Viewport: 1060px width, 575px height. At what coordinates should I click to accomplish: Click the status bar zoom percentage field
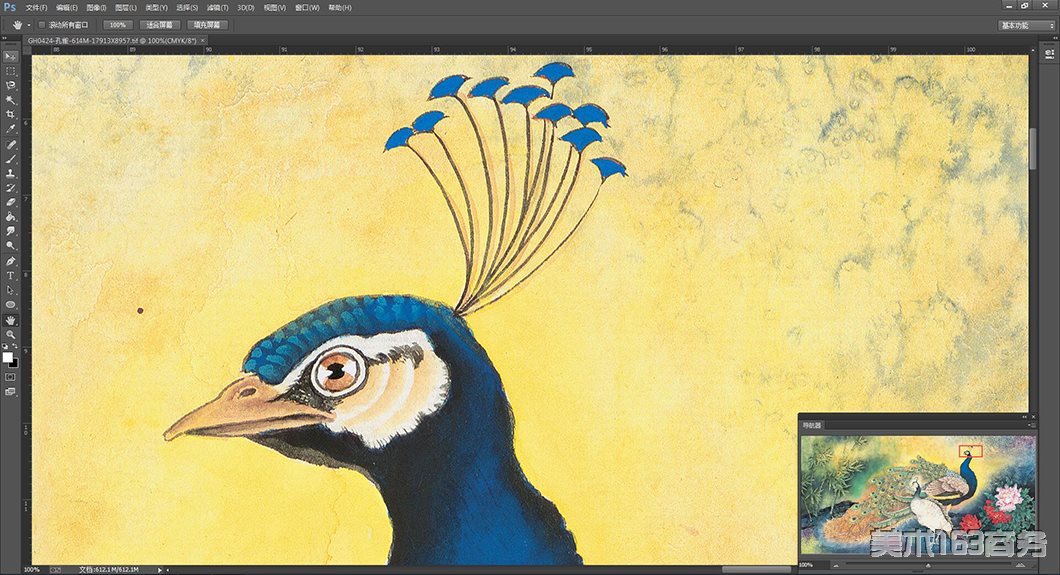[x=32, y=570]
